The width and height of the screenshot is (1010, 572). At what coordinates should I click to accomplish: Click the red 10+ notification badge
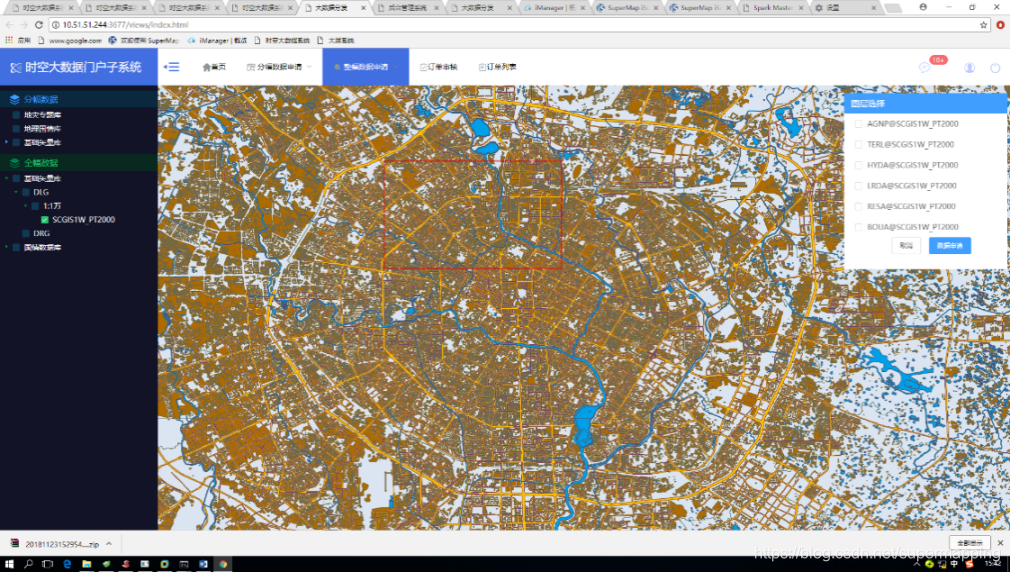point(939,60)
